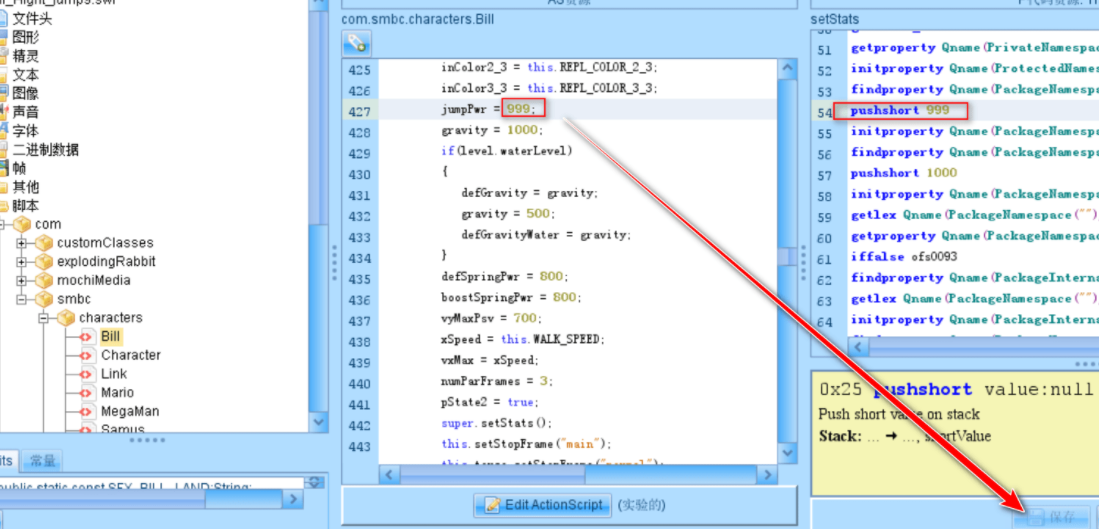1099x529 pixels.
Task: Click the 二进制数据 binary data folder icon
Action: 3,149
